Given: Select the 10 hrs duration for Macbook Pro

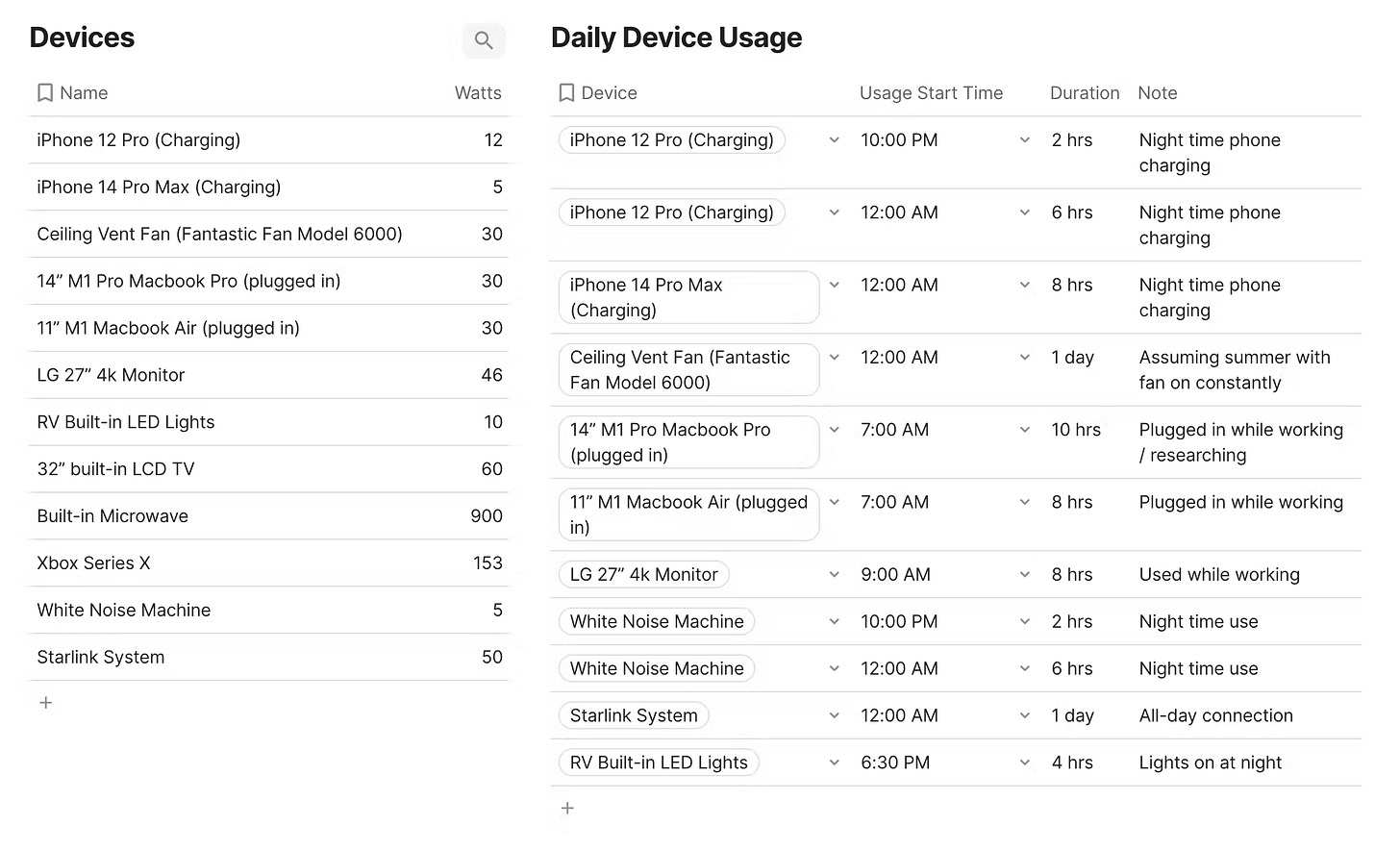Looking at the screenshot, I should coord(1076,430).
